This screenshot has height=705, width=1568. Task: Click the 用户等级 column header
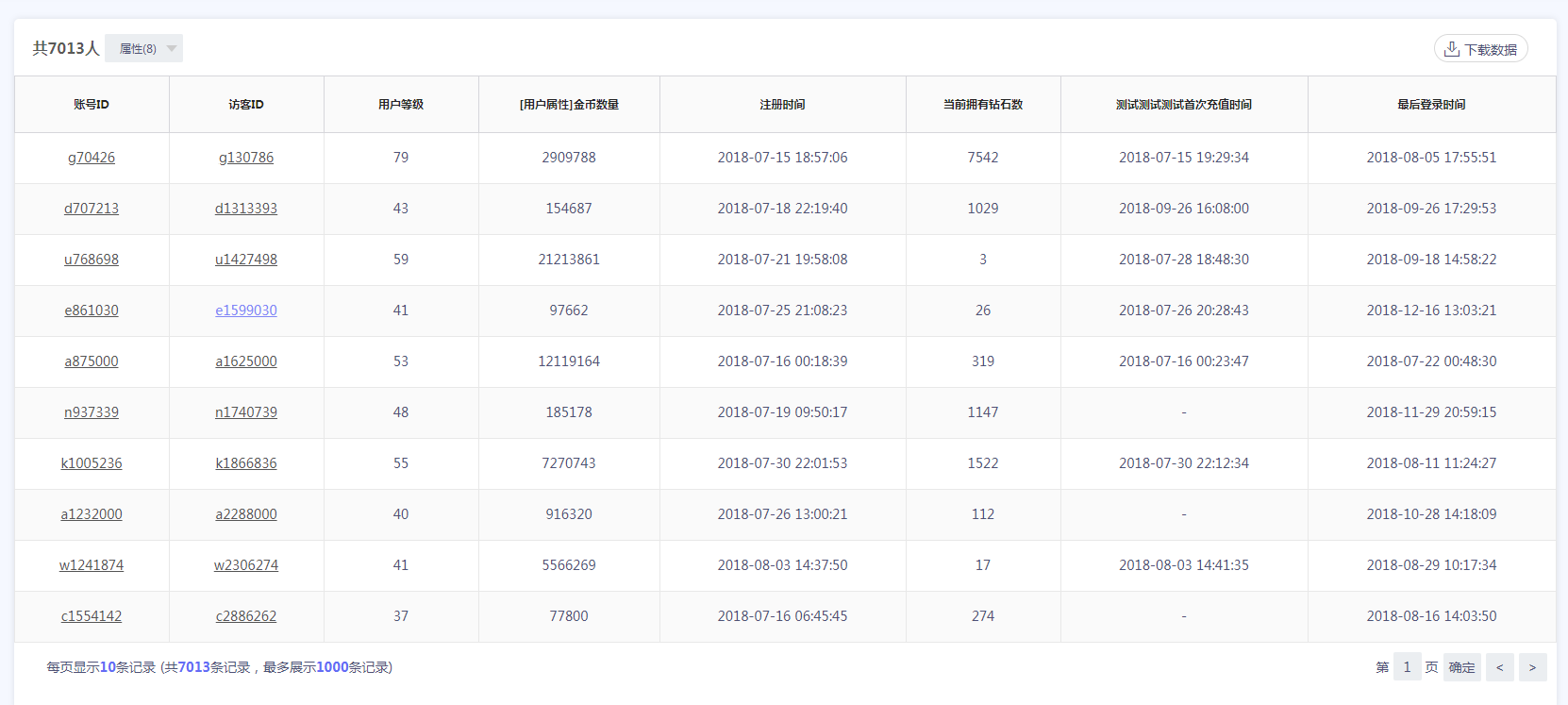click(x=401, y=105)
